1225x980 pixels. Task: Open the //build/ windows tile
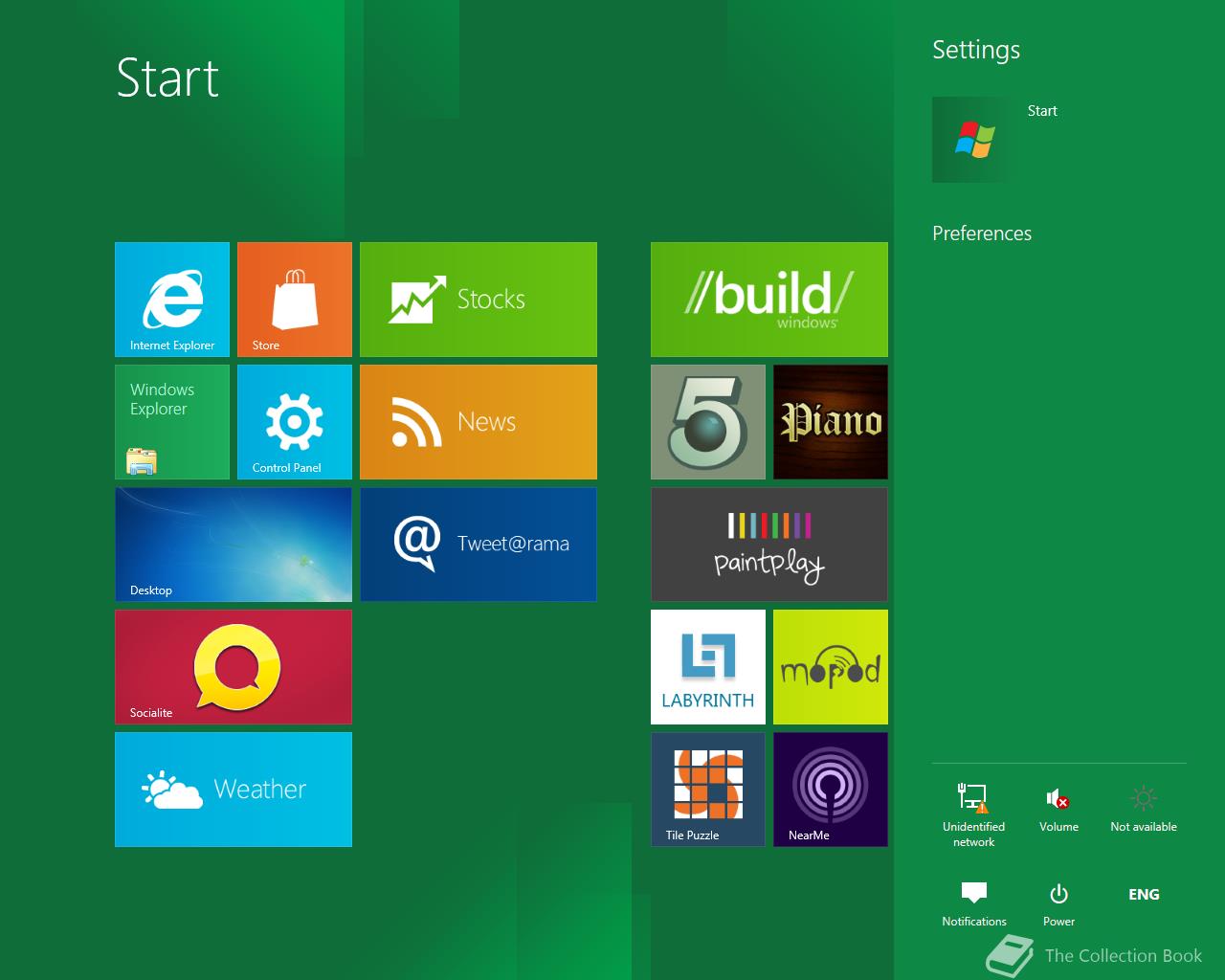(x=769, y=300)
